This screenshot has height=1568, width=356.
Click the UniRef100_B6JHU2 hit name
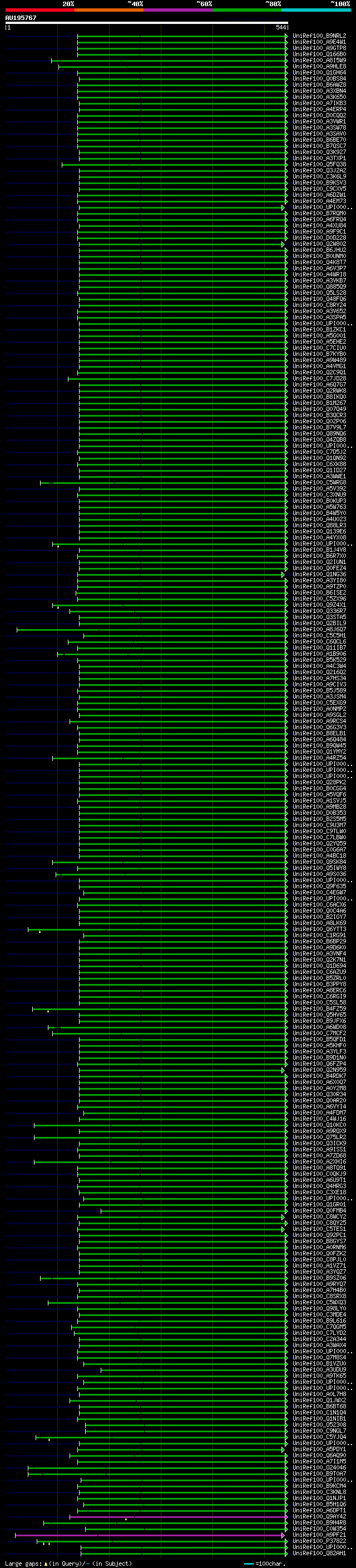coord(319,250)
